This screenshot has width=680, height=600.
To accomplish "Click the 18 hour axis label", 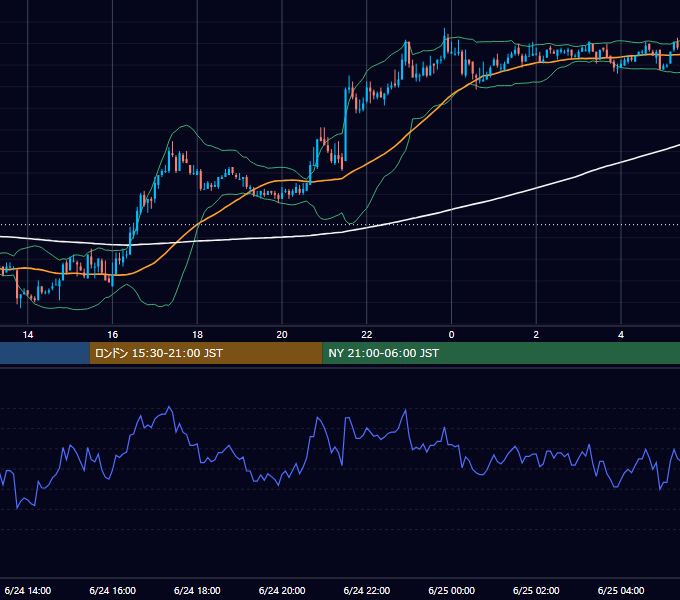I will [197, 335].
